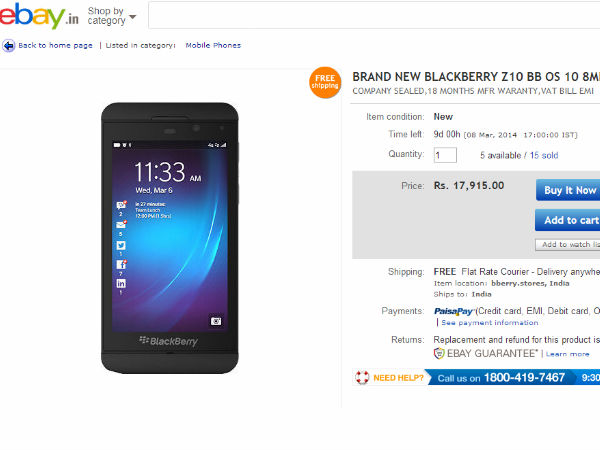Click Learn more beside eBay Guarantee
This screenshot has width=600, height=450.
568,354
